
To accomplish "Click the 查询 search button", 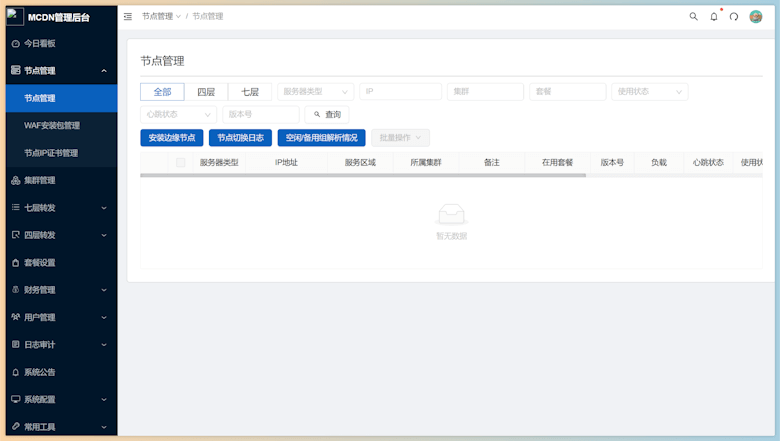I will (327, 114).
